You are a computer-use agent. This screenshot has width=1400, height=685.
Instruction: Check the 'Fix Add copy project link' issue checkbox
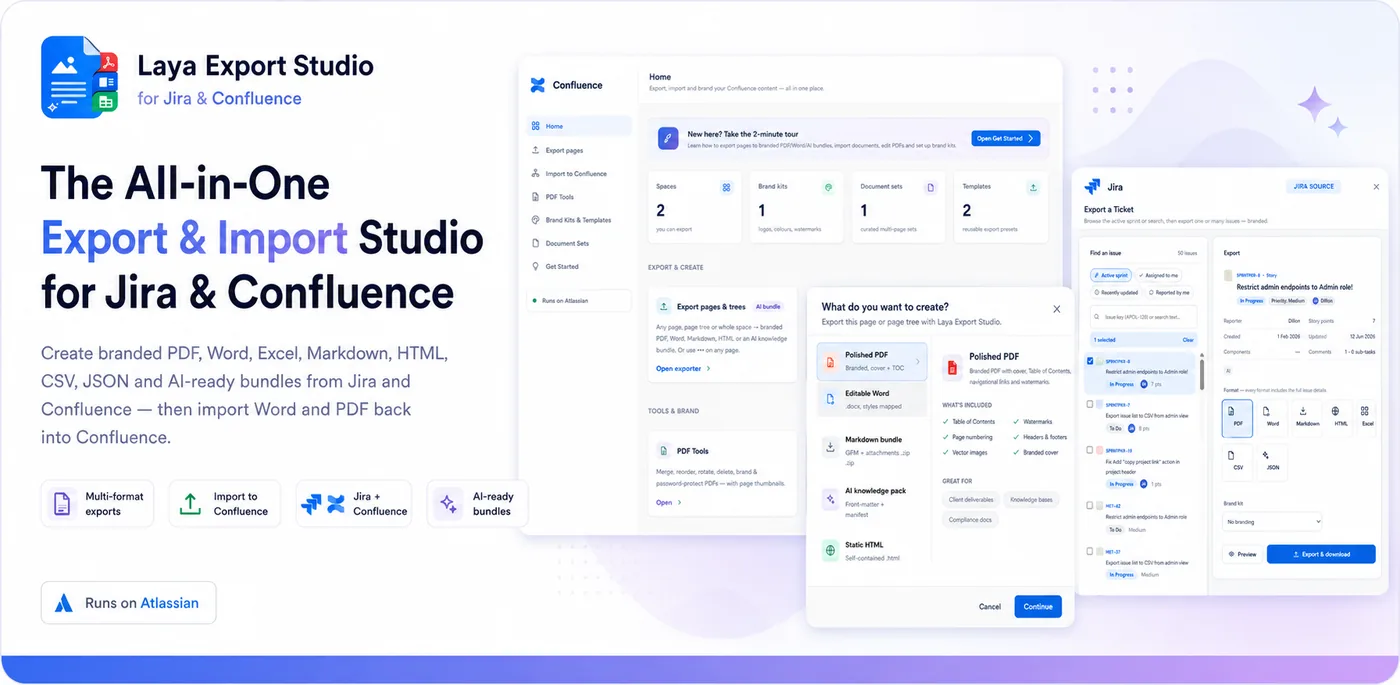tap(1090, 451)
